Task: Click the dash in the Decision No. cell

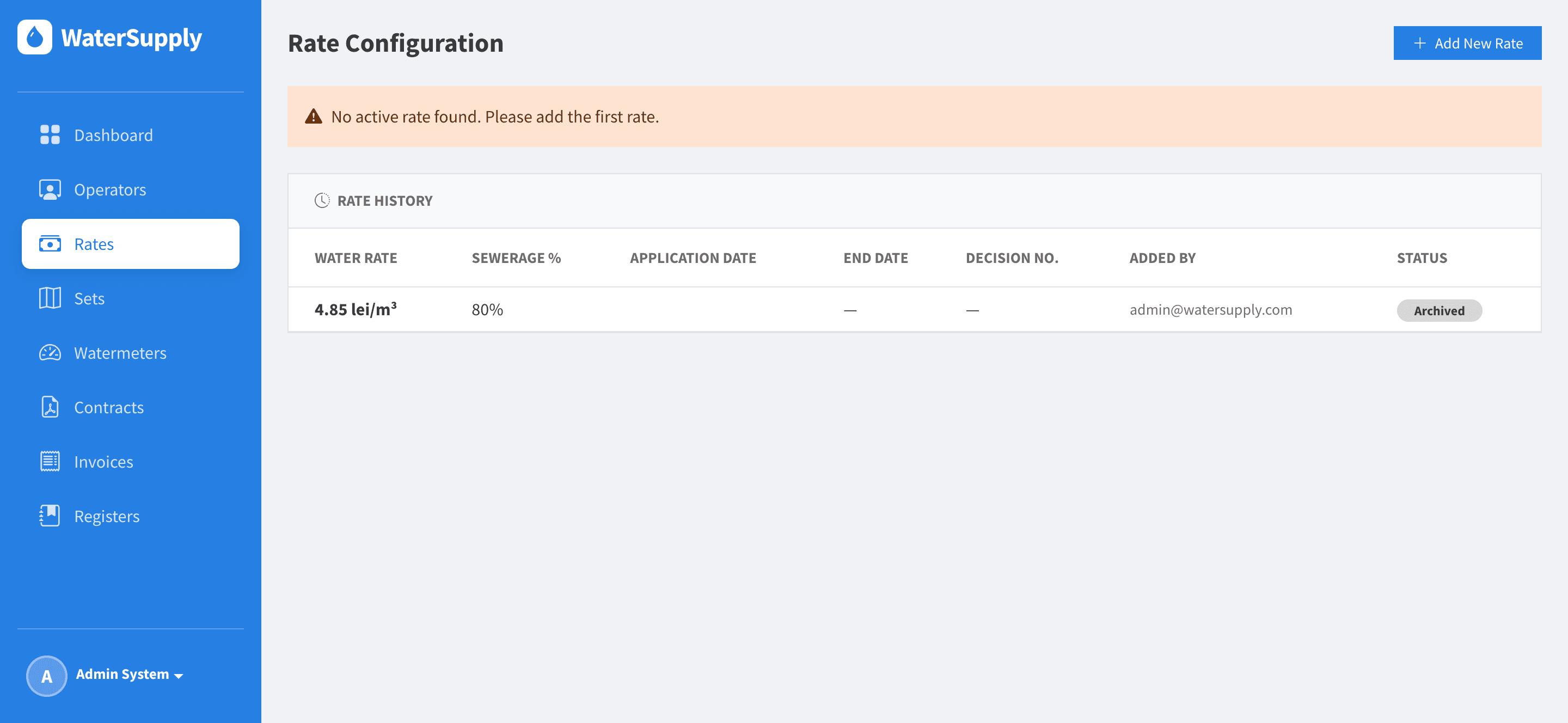Action: [972, 310]
